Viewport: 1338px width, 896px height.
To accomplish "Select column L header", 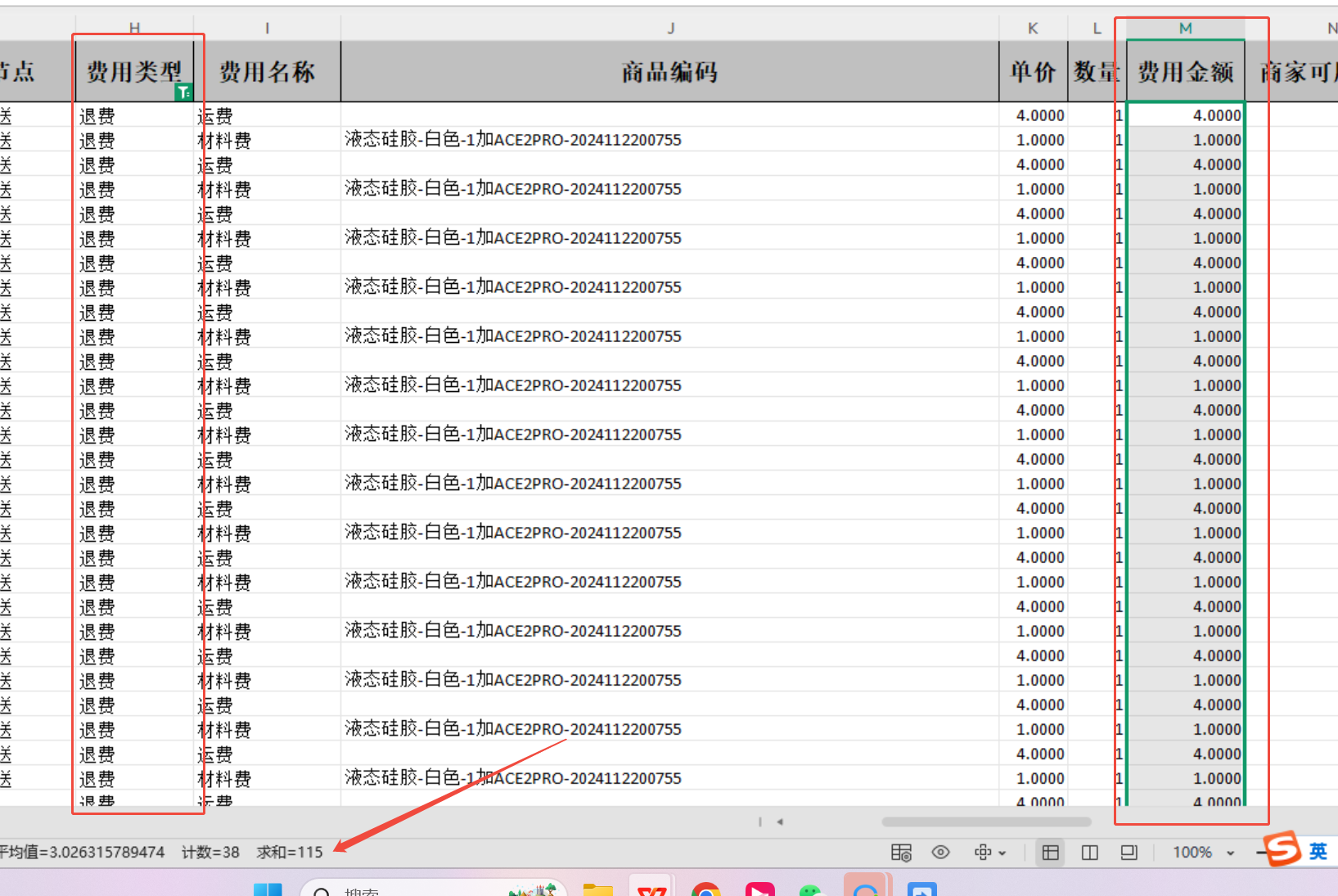I will 1097,29.
